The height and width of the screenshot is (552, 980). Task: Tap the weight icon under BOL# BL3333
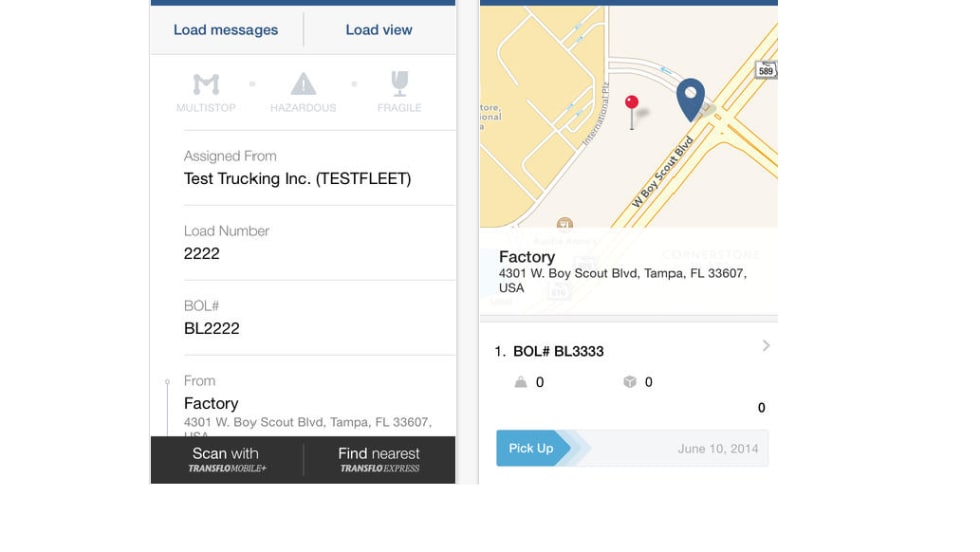520,382
